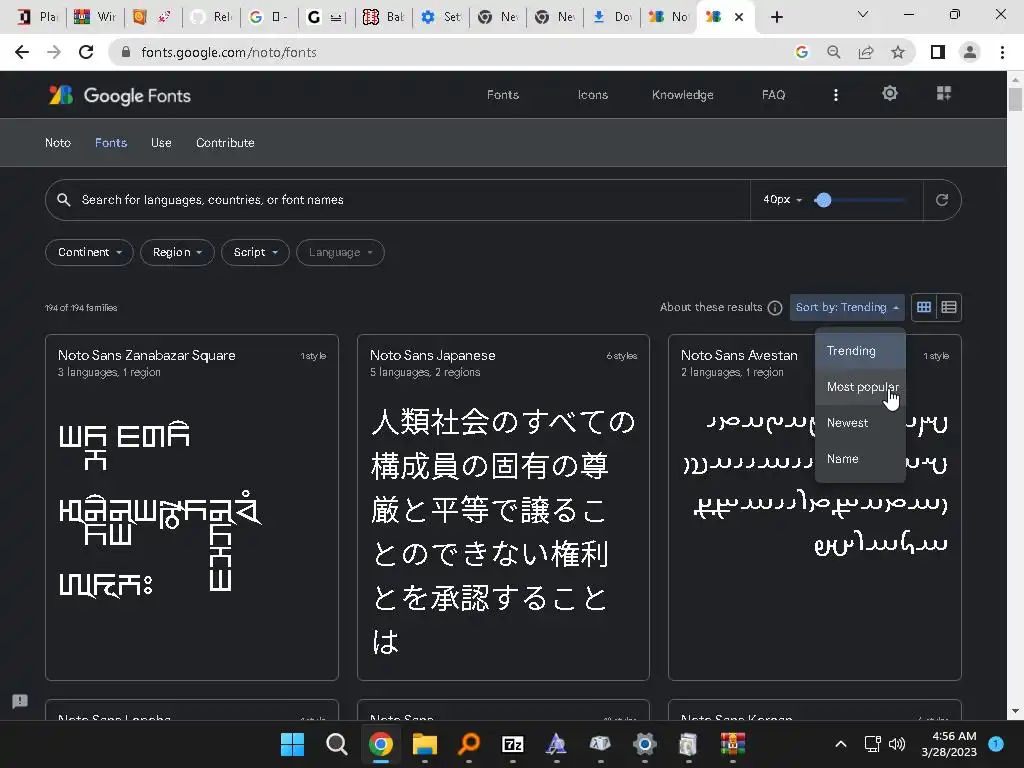
Task: Open Windows Settings gear from taskbar
Action: (x=645, y=744)
